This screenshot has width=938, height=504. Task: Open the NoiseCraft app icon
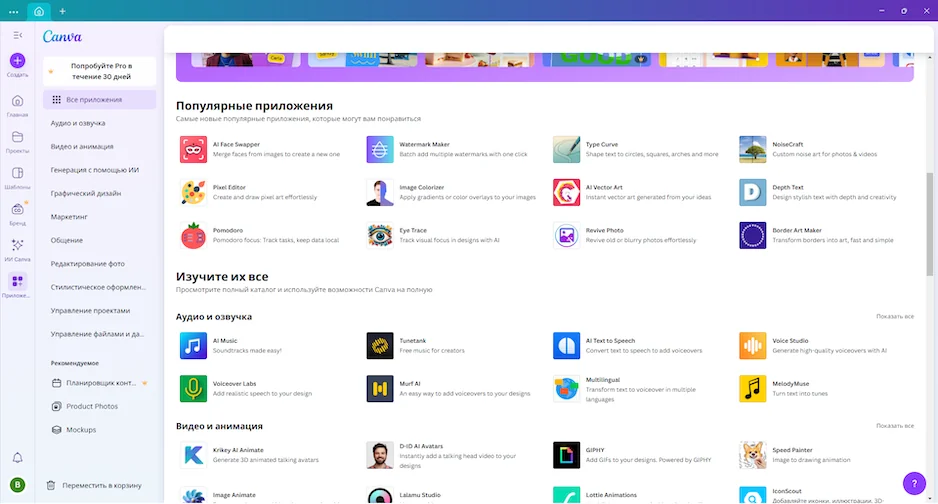click(753, 149)
